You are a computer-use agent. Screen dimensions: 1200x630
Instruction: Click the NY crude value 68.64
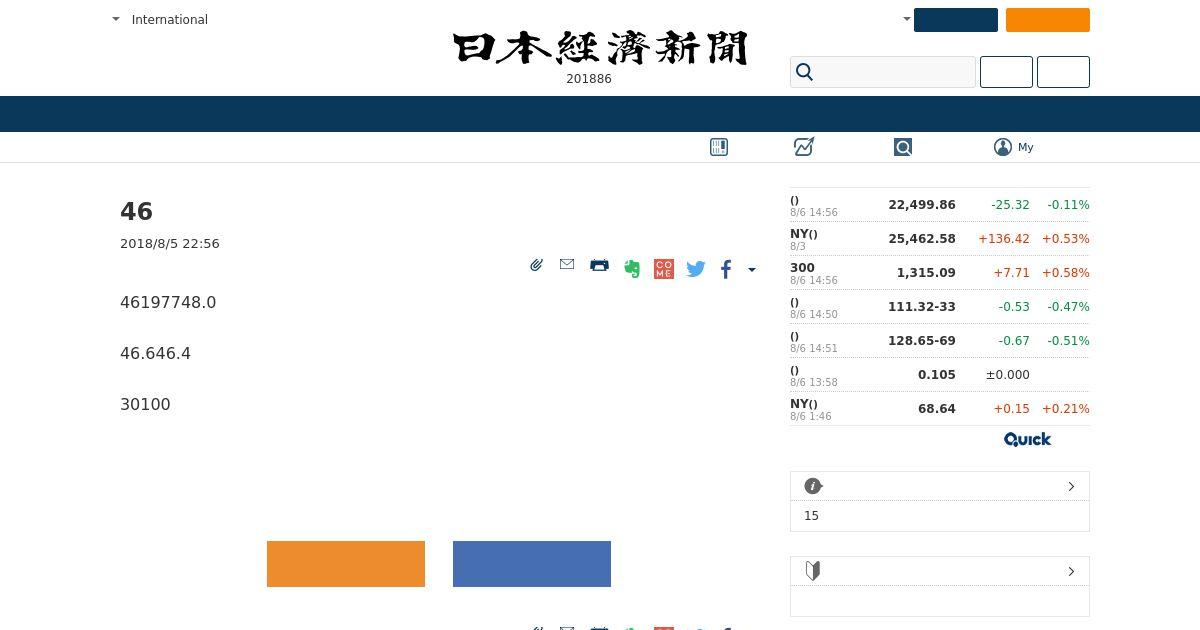click(937, 409)
